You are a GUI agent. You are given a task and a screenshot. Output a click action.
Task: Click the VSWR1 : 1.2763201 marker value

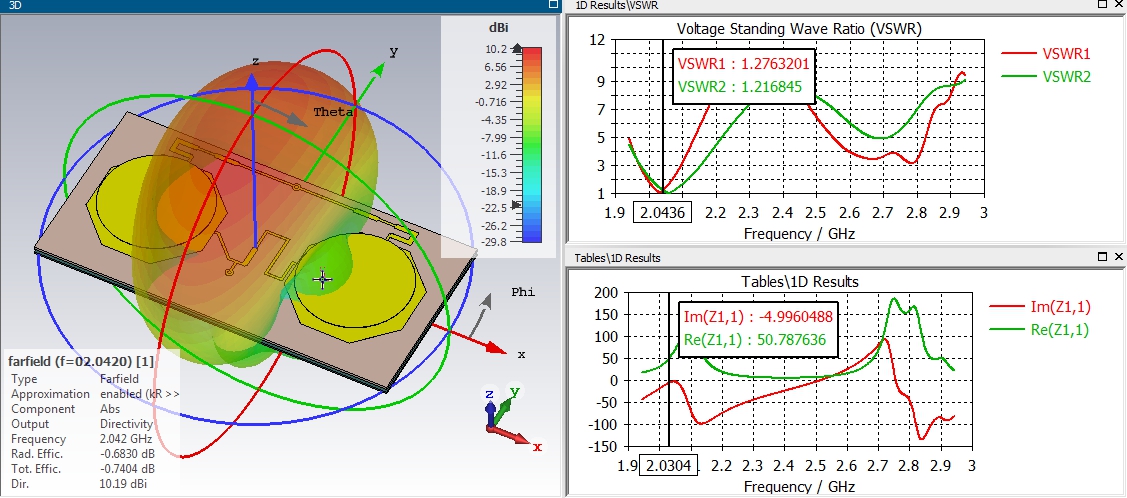pyautogui.click(x=744, y=64)
